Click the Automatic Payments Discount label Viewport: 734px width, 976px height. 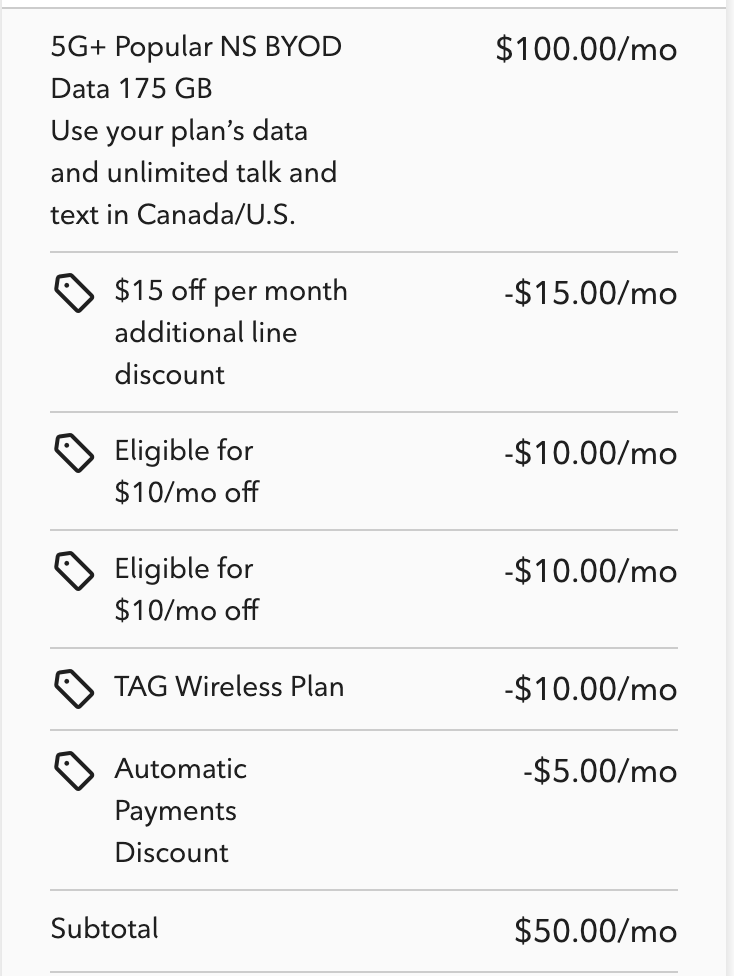coord(180,810)
